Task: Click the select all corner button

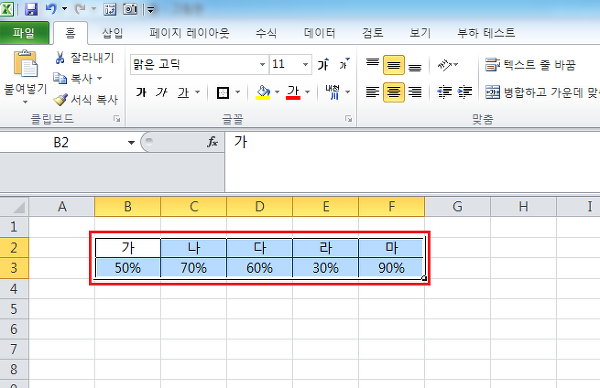Action: [x=14, y=207]
